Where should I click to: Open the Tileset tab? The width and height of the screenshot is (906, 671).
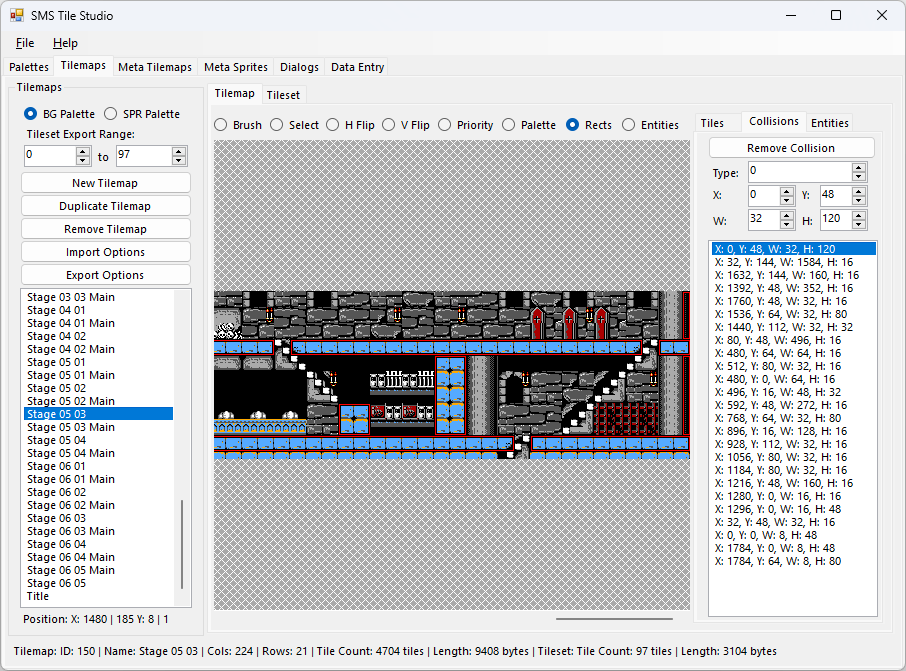click(283, 95)
